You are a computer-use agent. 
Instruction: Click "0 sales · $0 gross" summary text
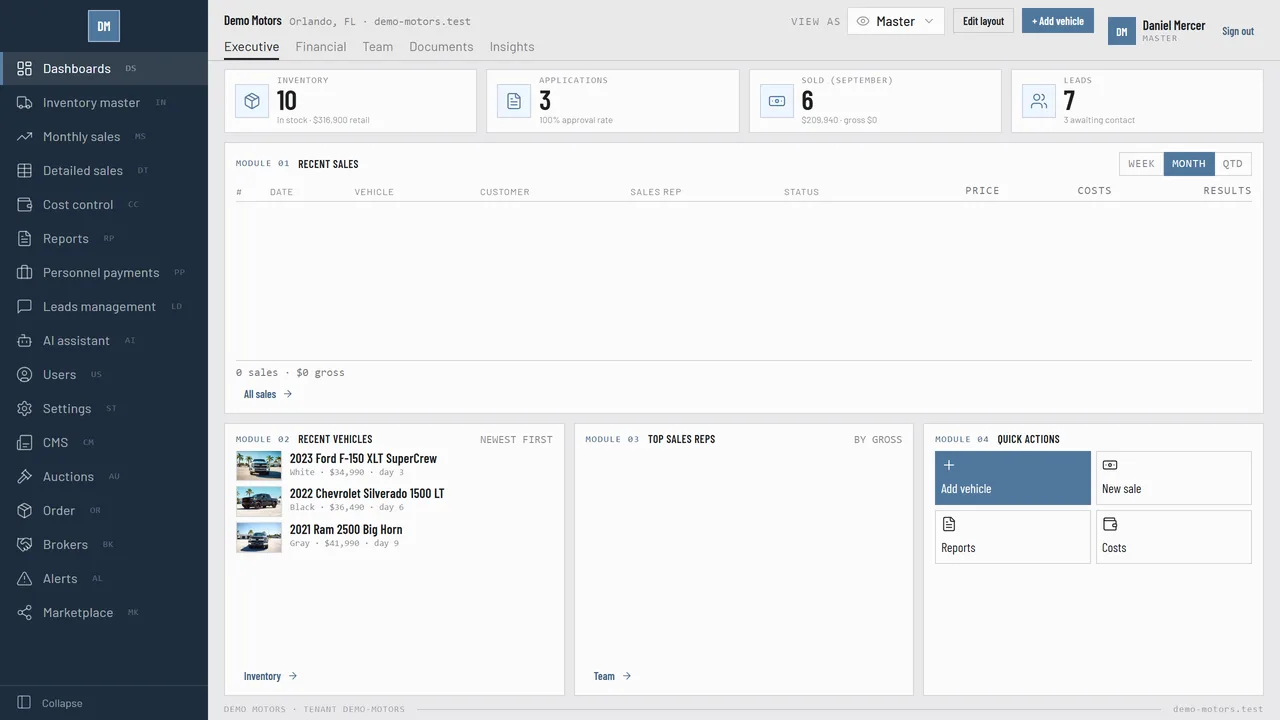(x=290, y=373)
